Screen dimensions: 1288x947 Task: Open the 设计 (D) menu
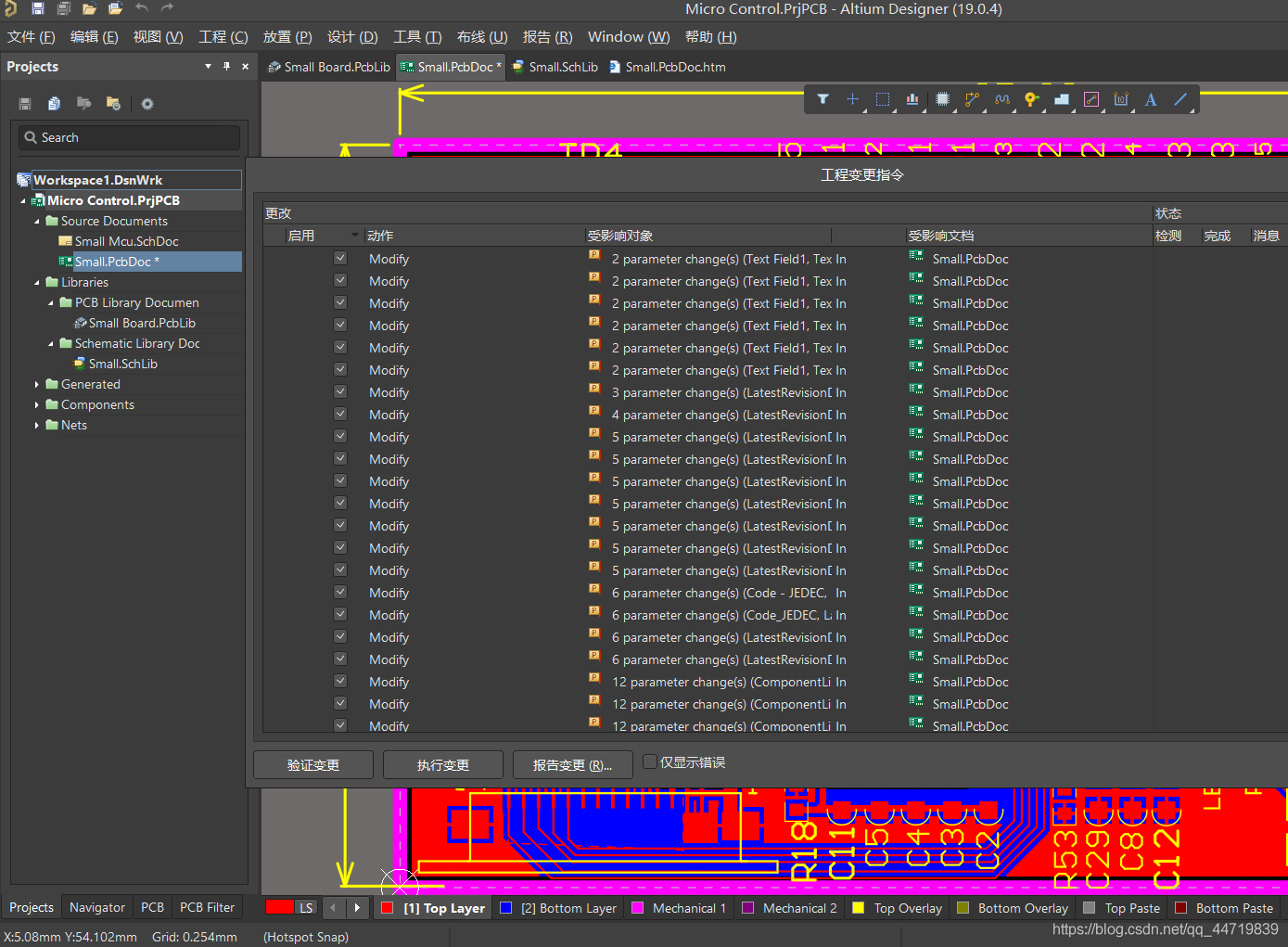351,37
